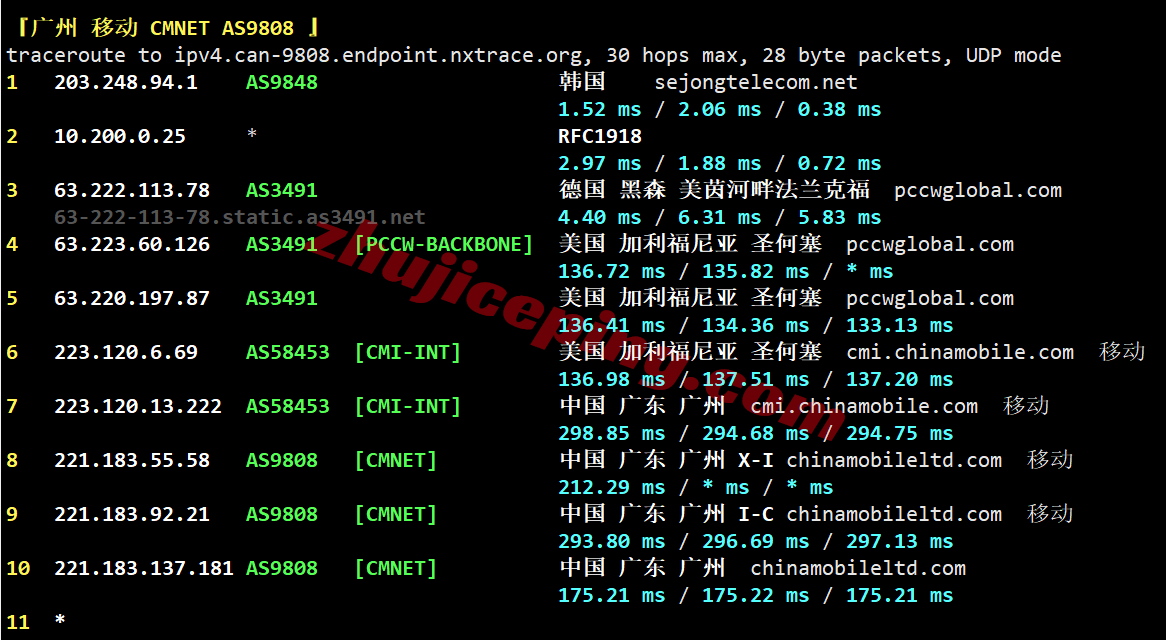Select IP 221.183.137.181
This screenshot has width=1166, height=640.
tap(144, 569)
